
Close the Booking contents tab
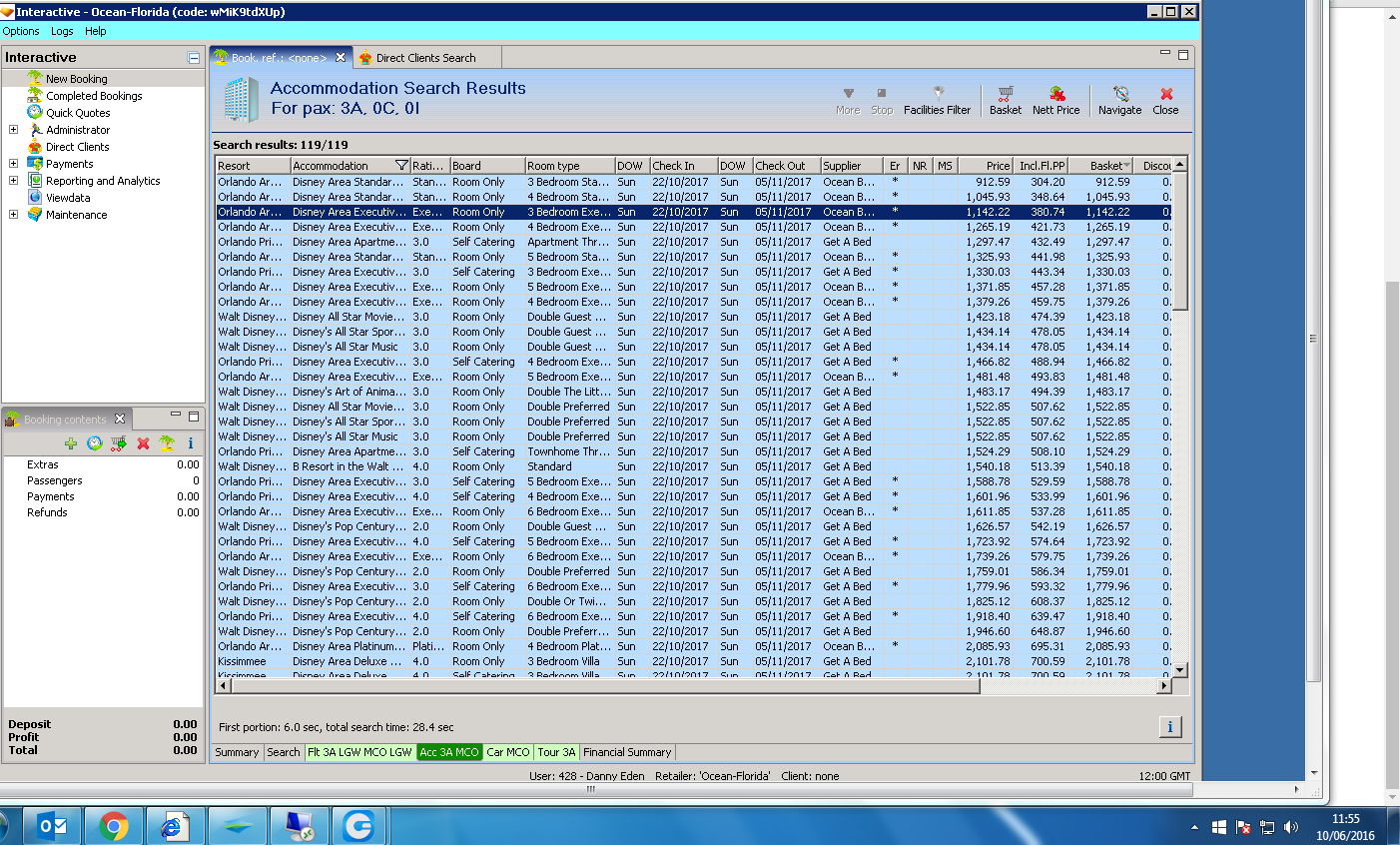(x=120, y=419)
